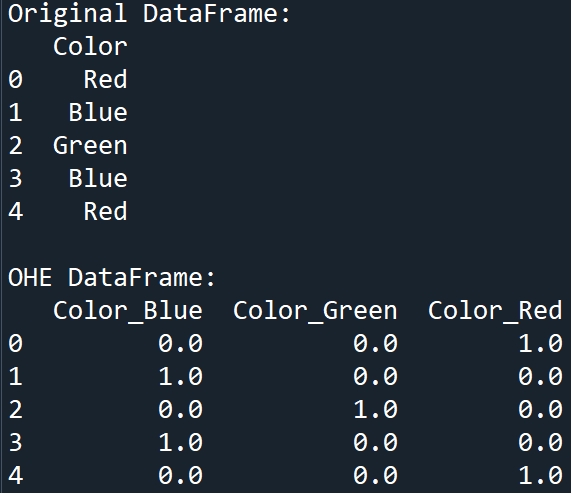Select the 'Green' value in row 2
The height and width of the screenshot is (494, 572).
pos(90,146)
